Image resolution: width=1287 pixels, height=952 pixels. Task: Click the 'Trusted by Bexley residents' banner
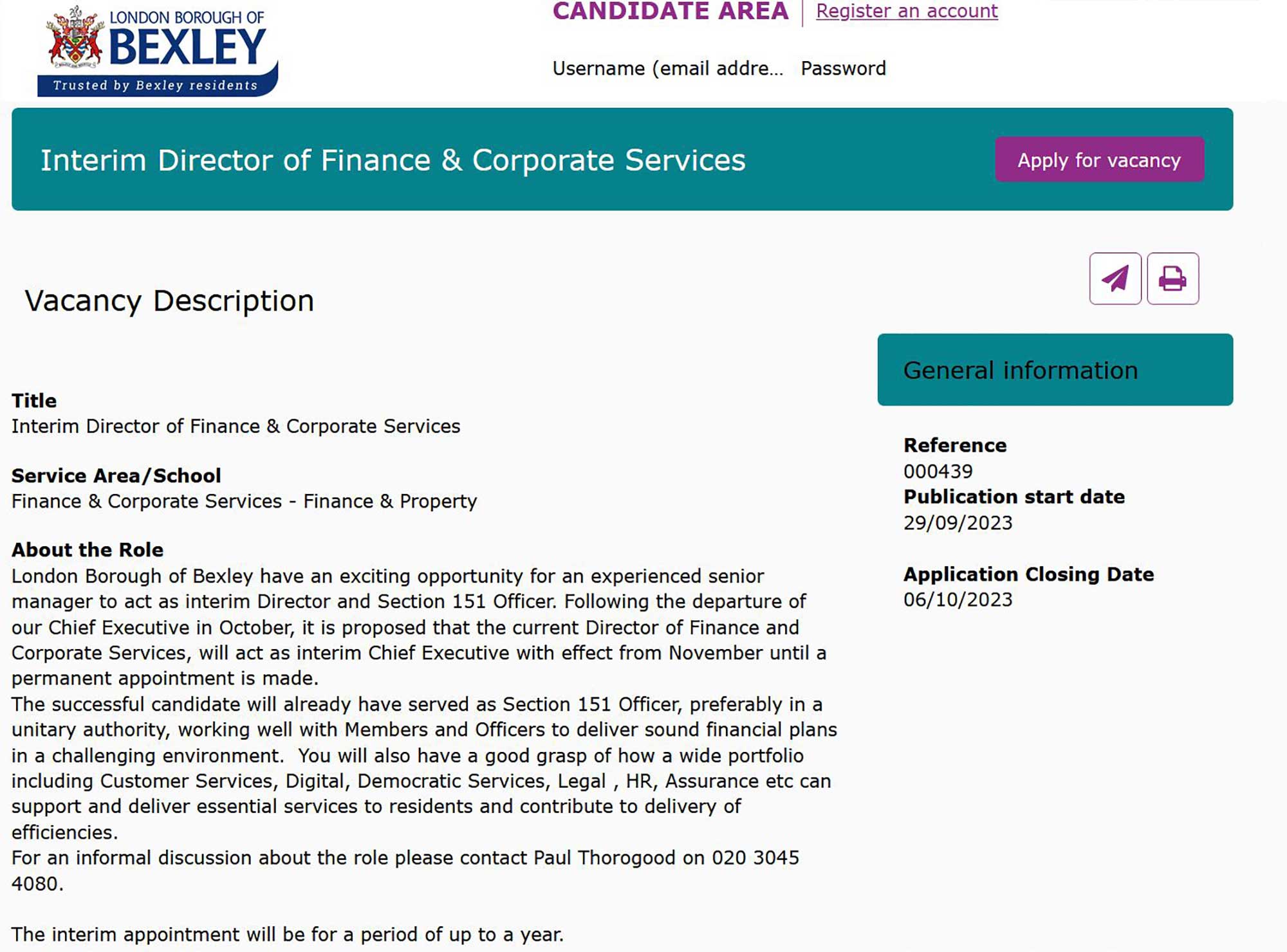[155, 85]
